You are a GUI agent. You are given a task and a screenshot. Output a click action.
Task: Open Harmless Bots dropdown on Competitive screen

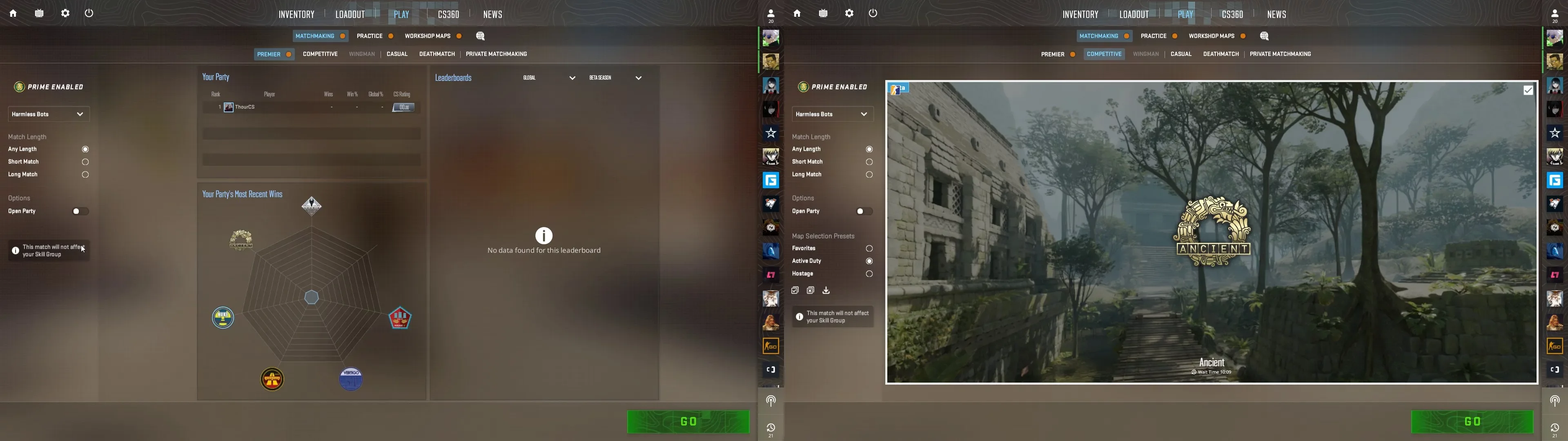(x=832, y=114)
